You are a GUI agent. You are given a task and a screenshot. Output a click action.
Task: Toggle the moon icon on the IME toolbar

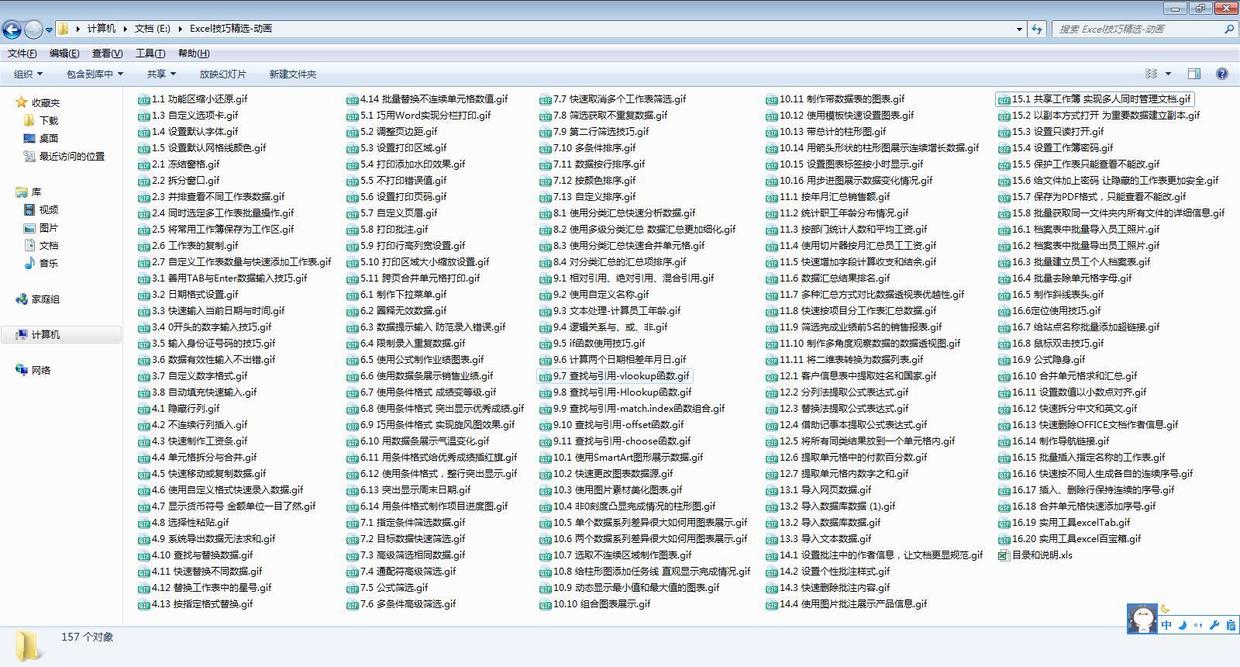[x=1182, y=625]
